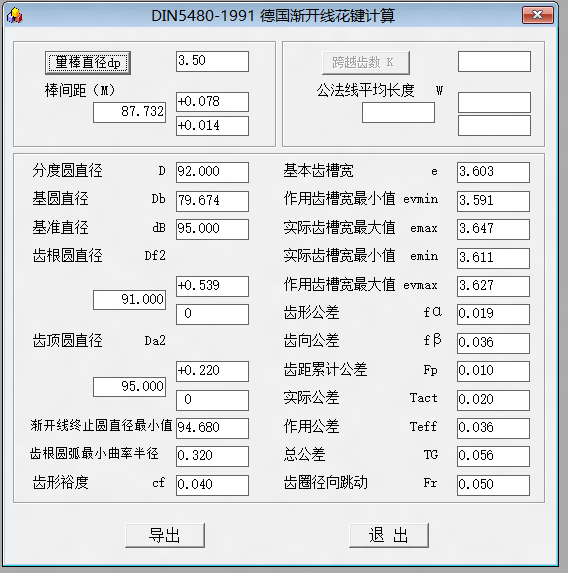Click the evmax field 3.627
The width and height of the screenshot is (568, 573).
tap(493, 286)
